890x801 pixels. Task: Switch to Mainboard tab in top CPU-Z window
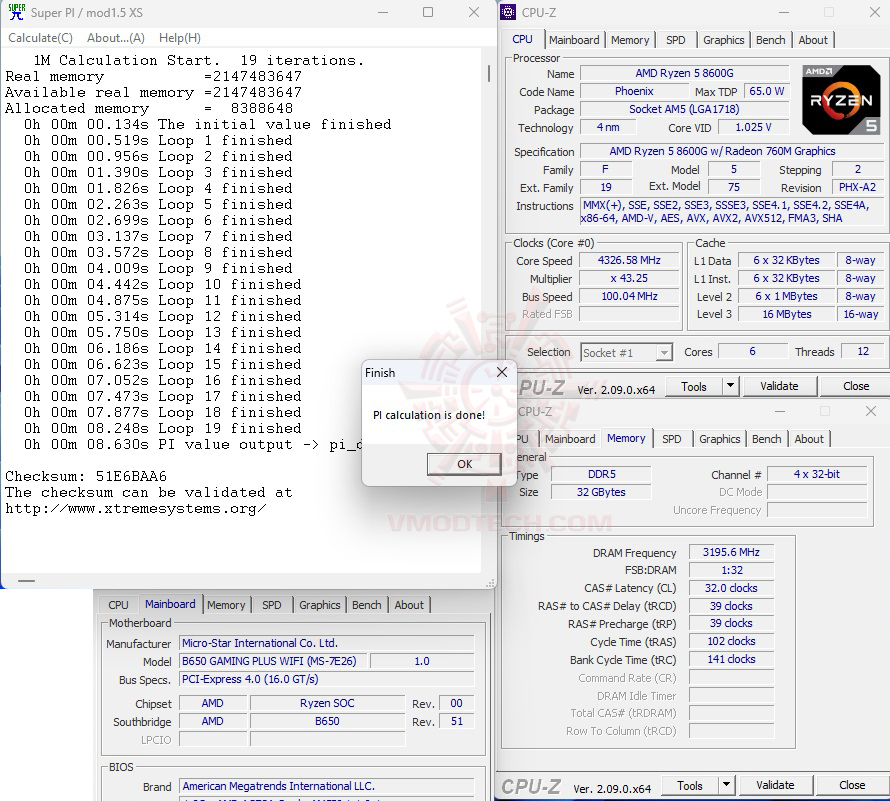(574, 40)
